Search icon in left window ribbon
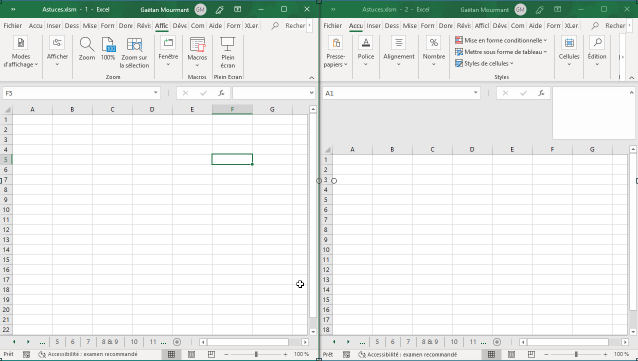The image size is (638, 361). [275, 26]
